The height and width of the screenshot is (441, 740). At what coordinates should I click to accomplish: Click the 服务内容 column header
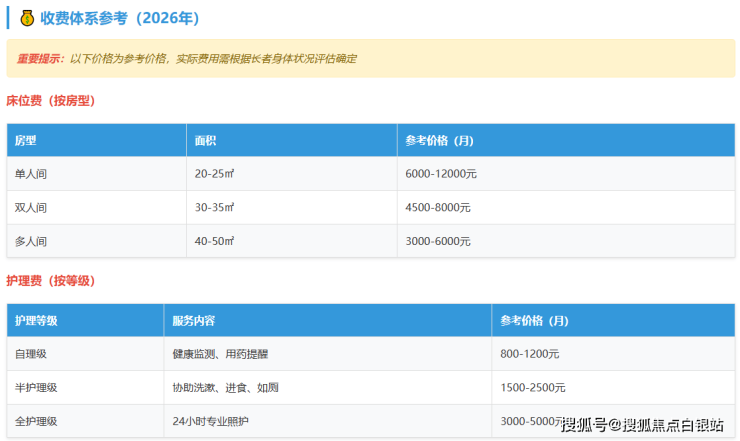(194, 321)
